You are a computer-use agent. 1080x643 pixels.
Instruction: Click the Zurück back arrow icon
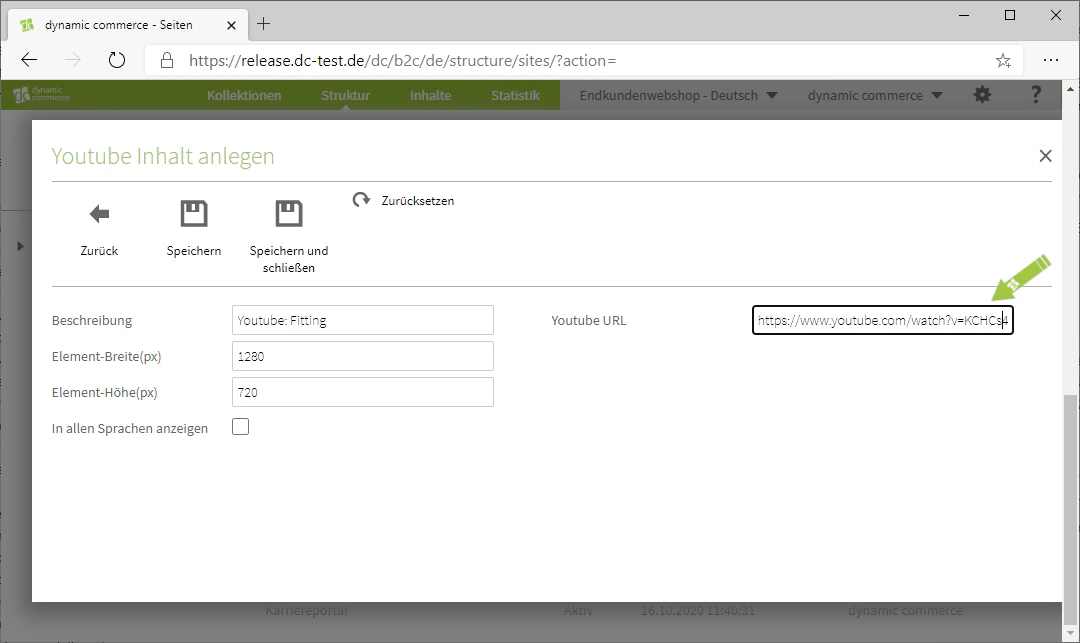point(99,214)
